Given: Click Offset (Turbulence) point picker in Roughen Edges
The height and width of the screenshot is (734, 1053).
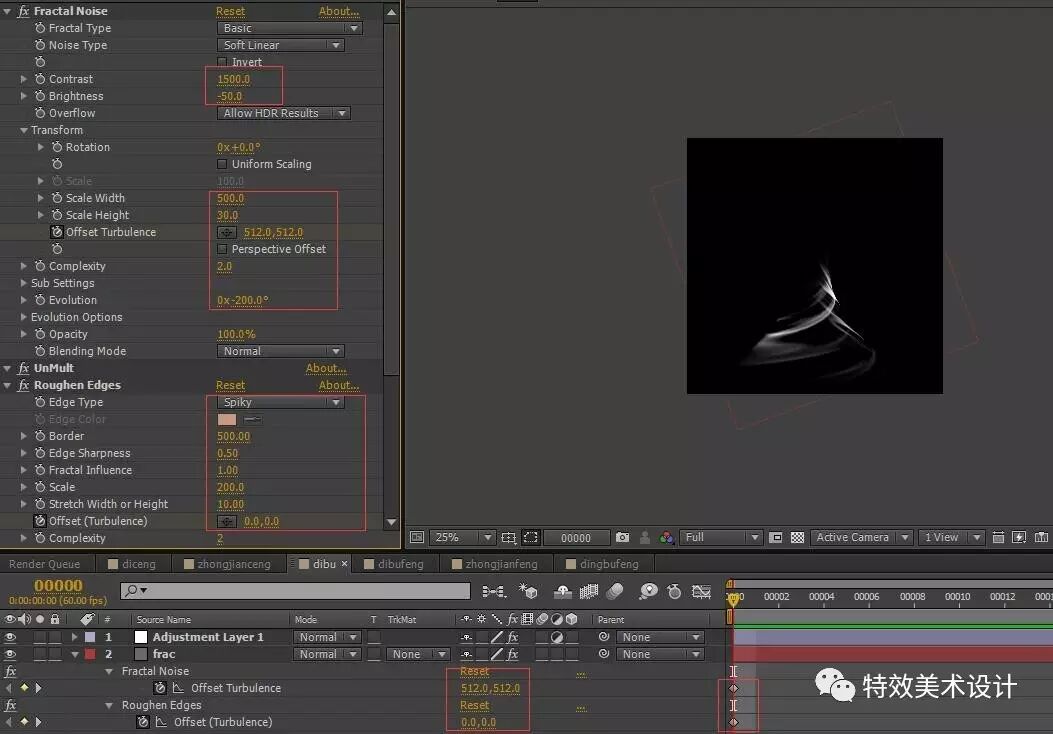Looking at the screenshot, I should [226, 522].
